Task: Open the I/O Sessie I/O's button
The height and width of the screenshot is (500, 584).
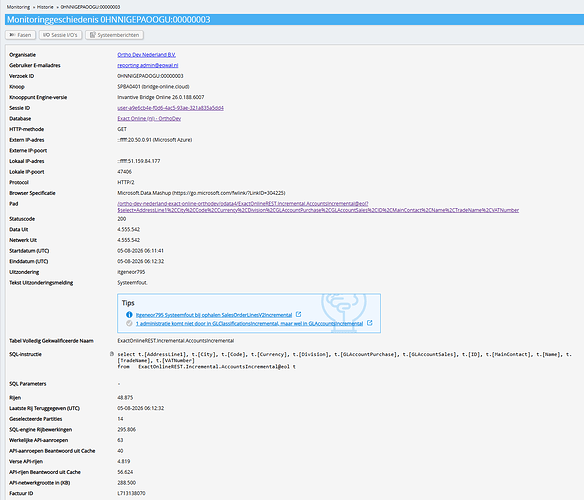Action: 60,35
